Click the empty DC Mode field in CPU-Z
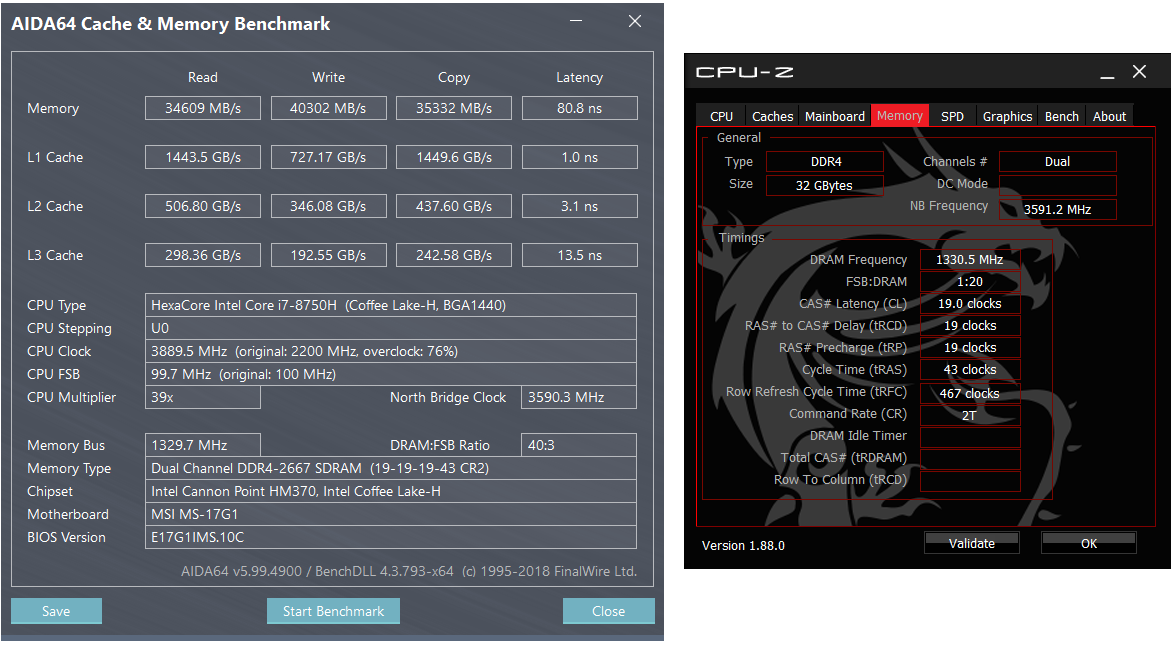 tap(1058, 184)
